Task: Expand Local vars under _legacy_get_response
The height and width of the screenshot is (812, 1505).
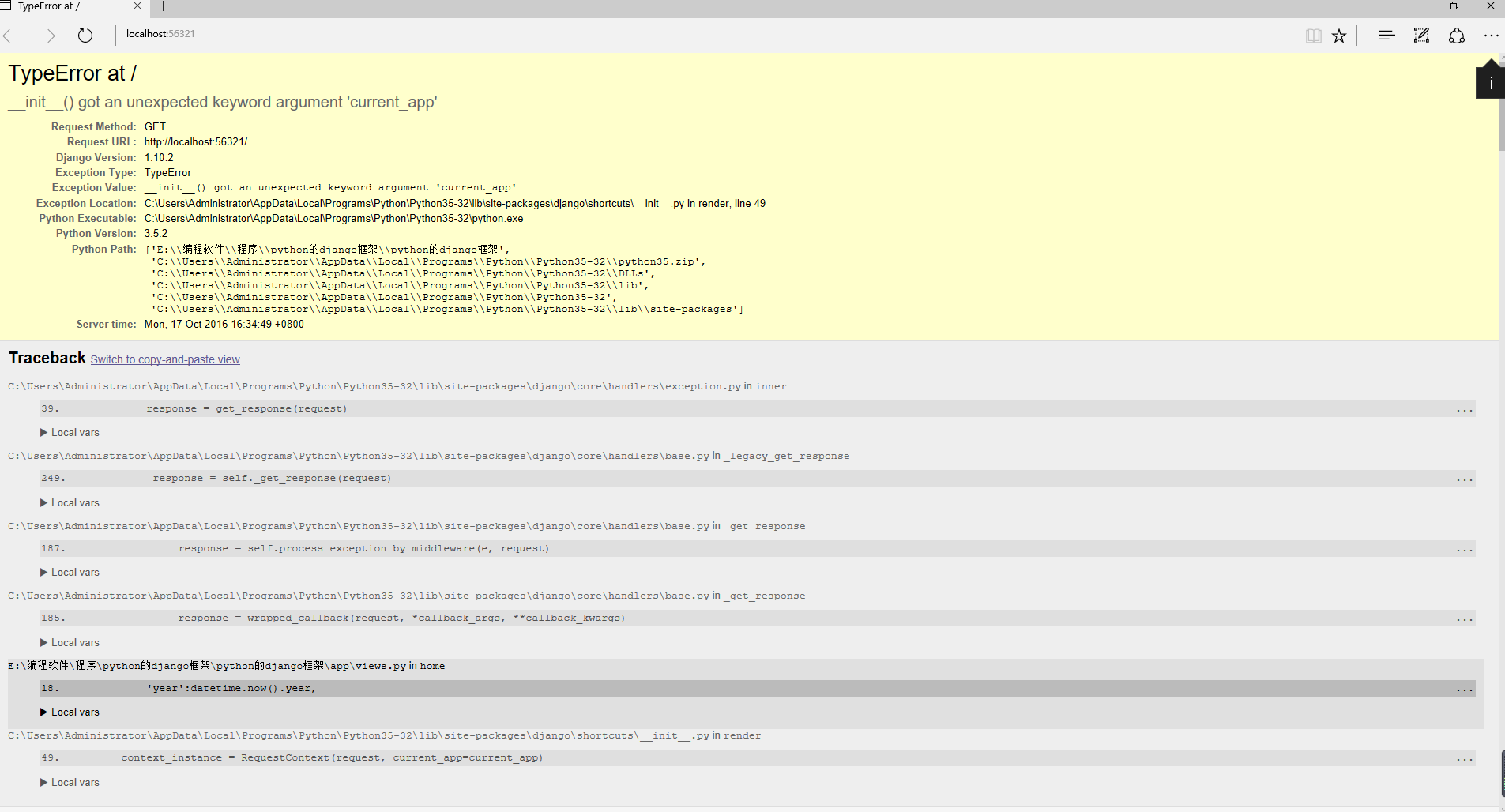Action: [x=70, y=503]
